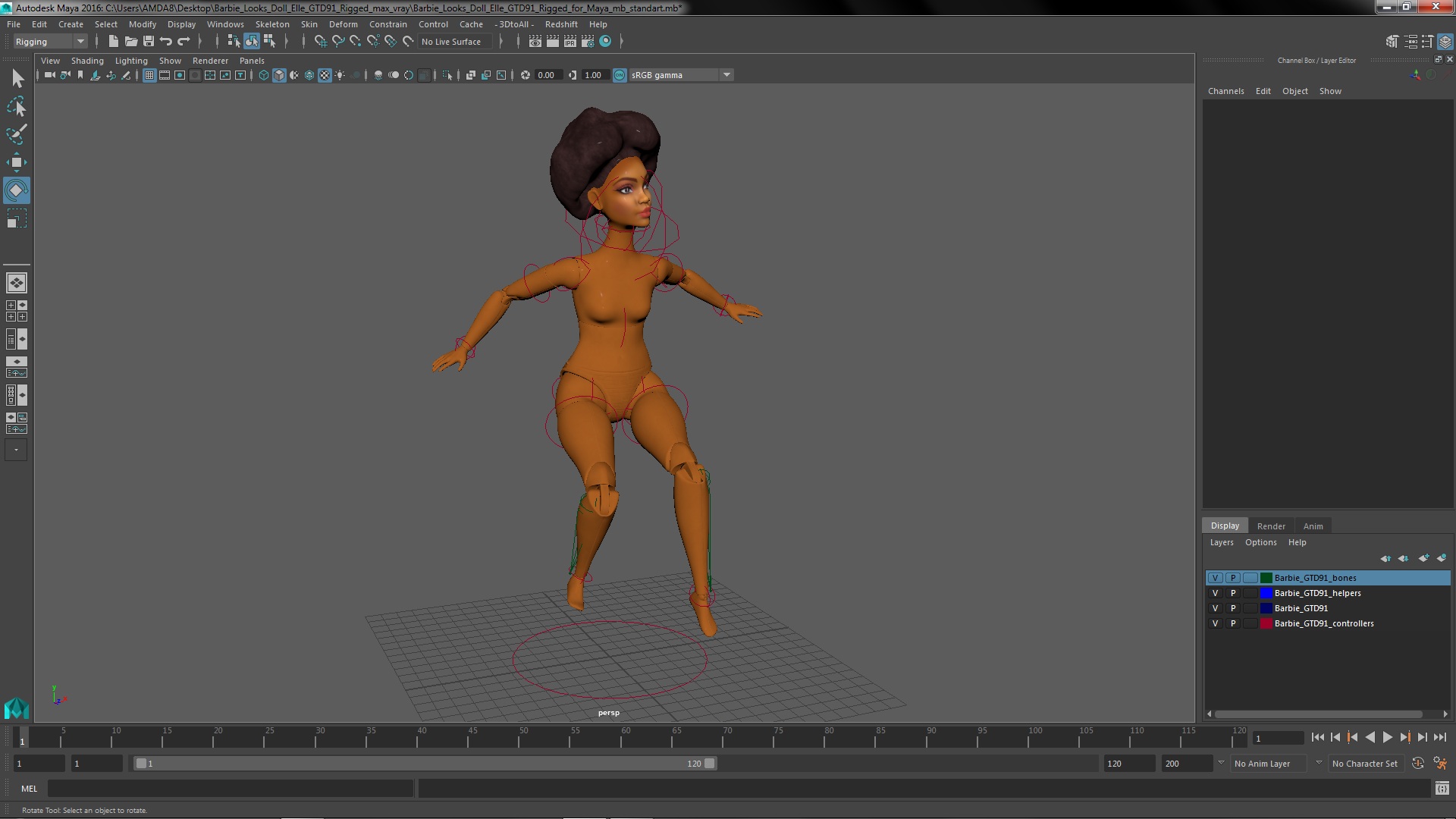Click the range slider bar
The height and width of the screenshot is (819, 1456).
coord(425,764)
